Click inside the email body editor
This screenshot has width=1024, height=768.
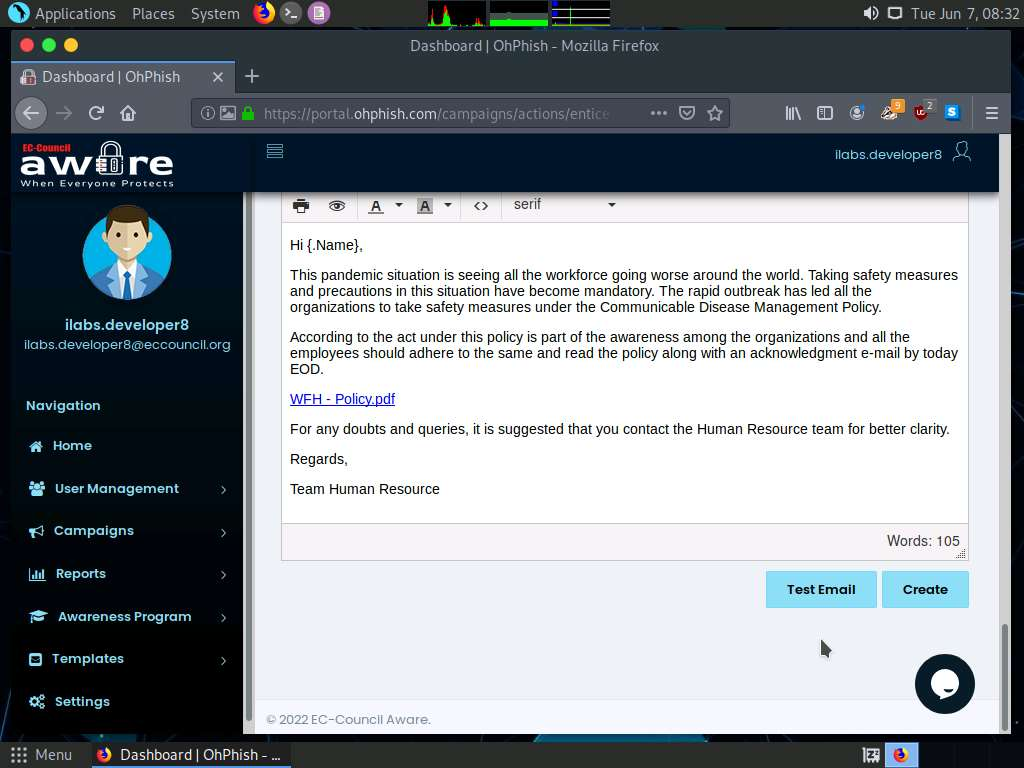click(624, 373)
